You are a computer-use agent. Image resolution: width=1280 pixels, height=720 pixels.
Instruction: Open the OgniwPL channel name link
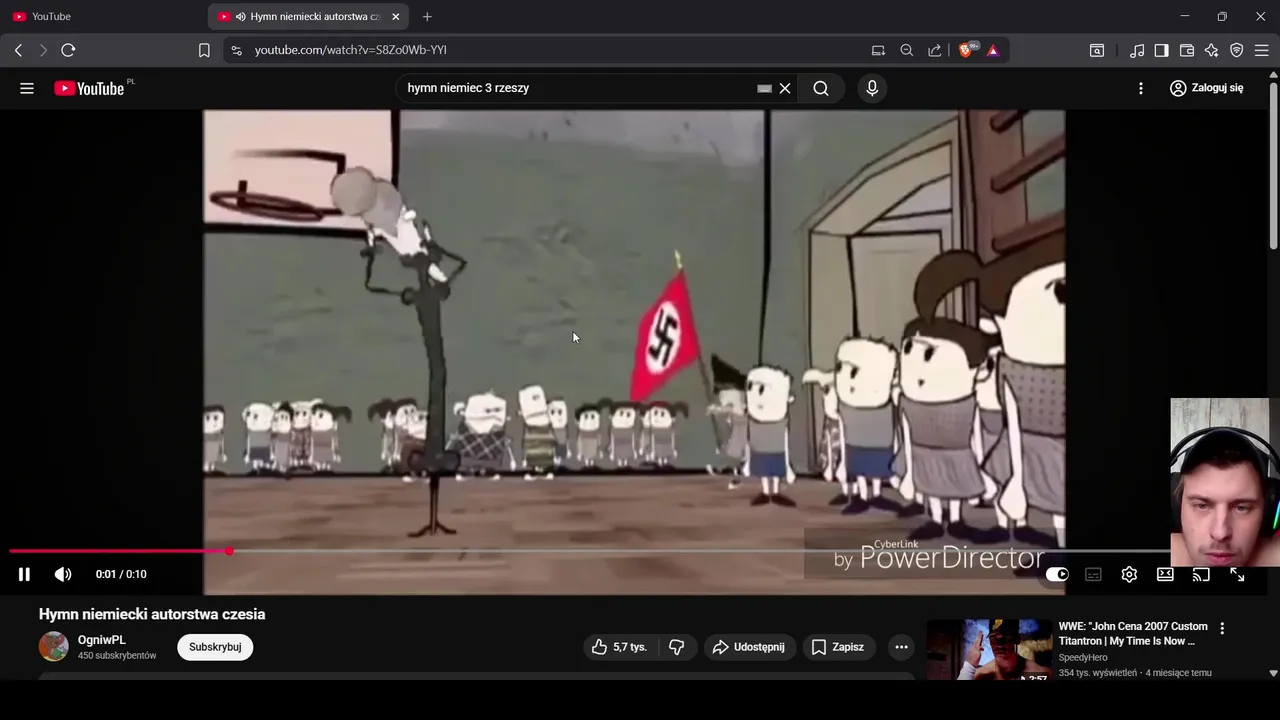[102, 640]
